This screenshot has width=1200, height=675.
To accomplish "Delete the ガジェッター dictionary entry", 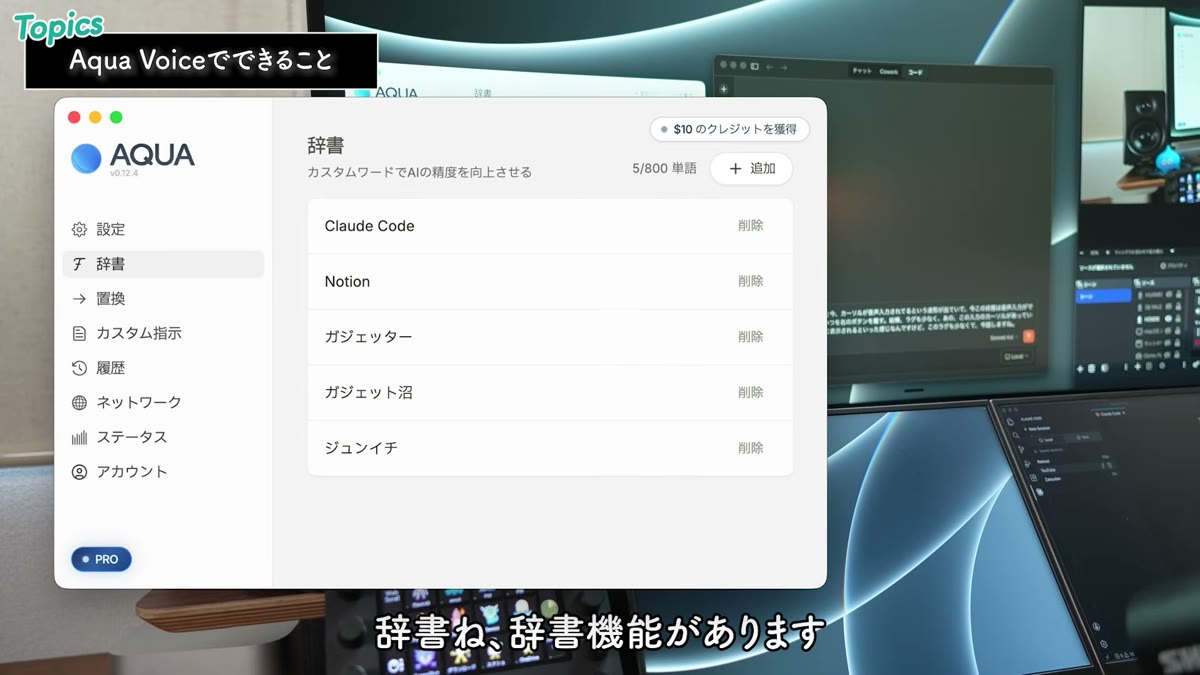I will (751, 337).
